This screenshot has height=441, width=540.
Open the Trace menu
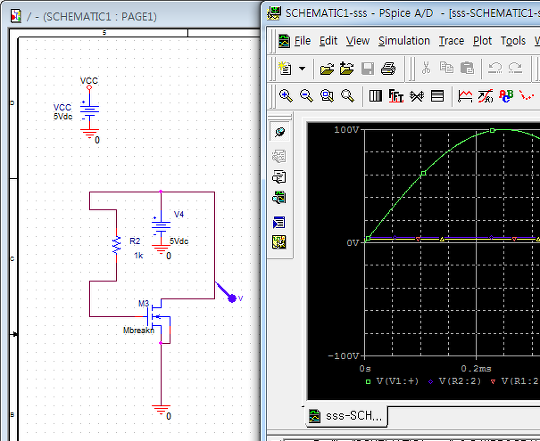point(451,41)
